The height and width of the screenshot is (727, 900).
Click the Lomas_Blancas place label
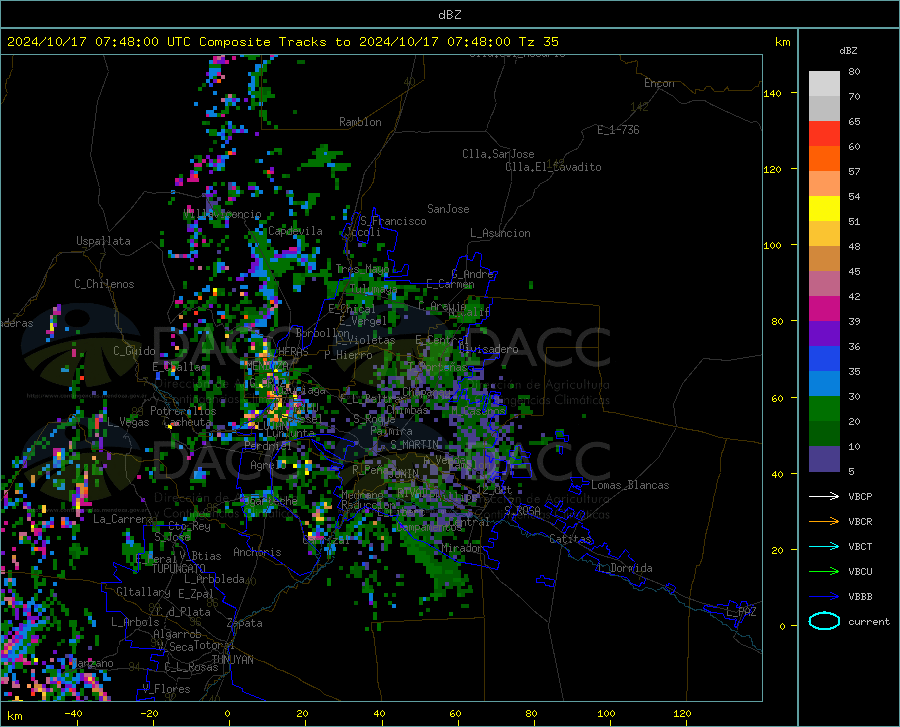pyautogui.click(x=630, y=485)
